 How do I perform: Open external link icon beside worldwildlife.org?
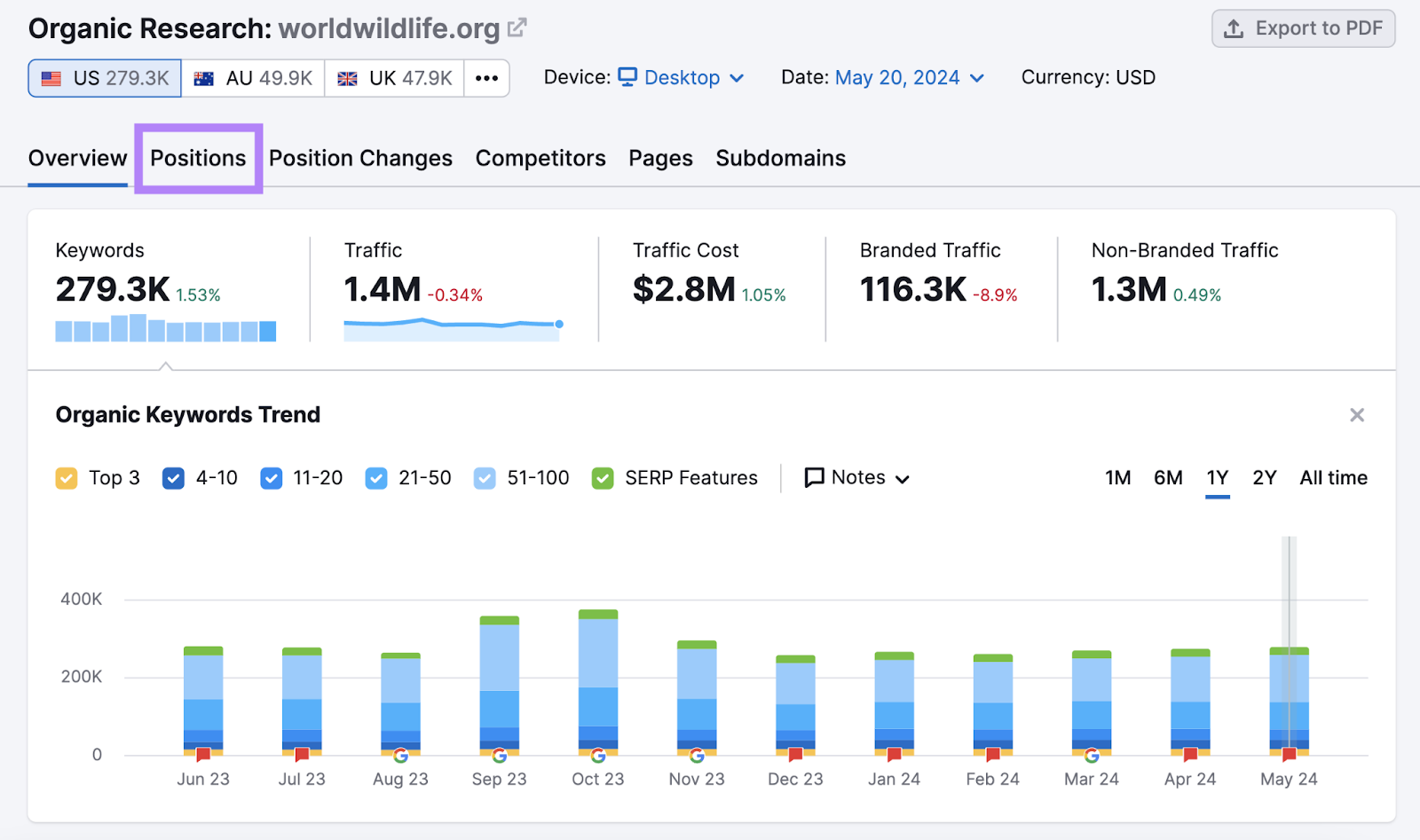(517, 28)
